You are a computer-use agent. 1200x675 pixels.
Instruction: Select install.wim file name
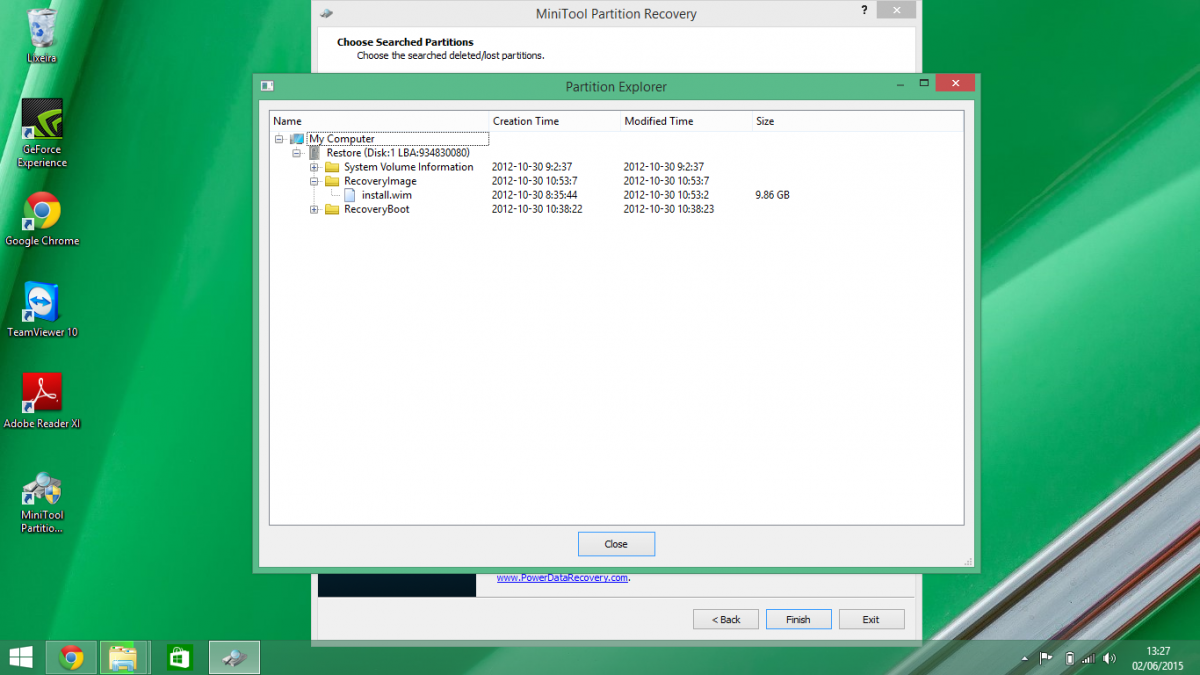tap(386, 195)
